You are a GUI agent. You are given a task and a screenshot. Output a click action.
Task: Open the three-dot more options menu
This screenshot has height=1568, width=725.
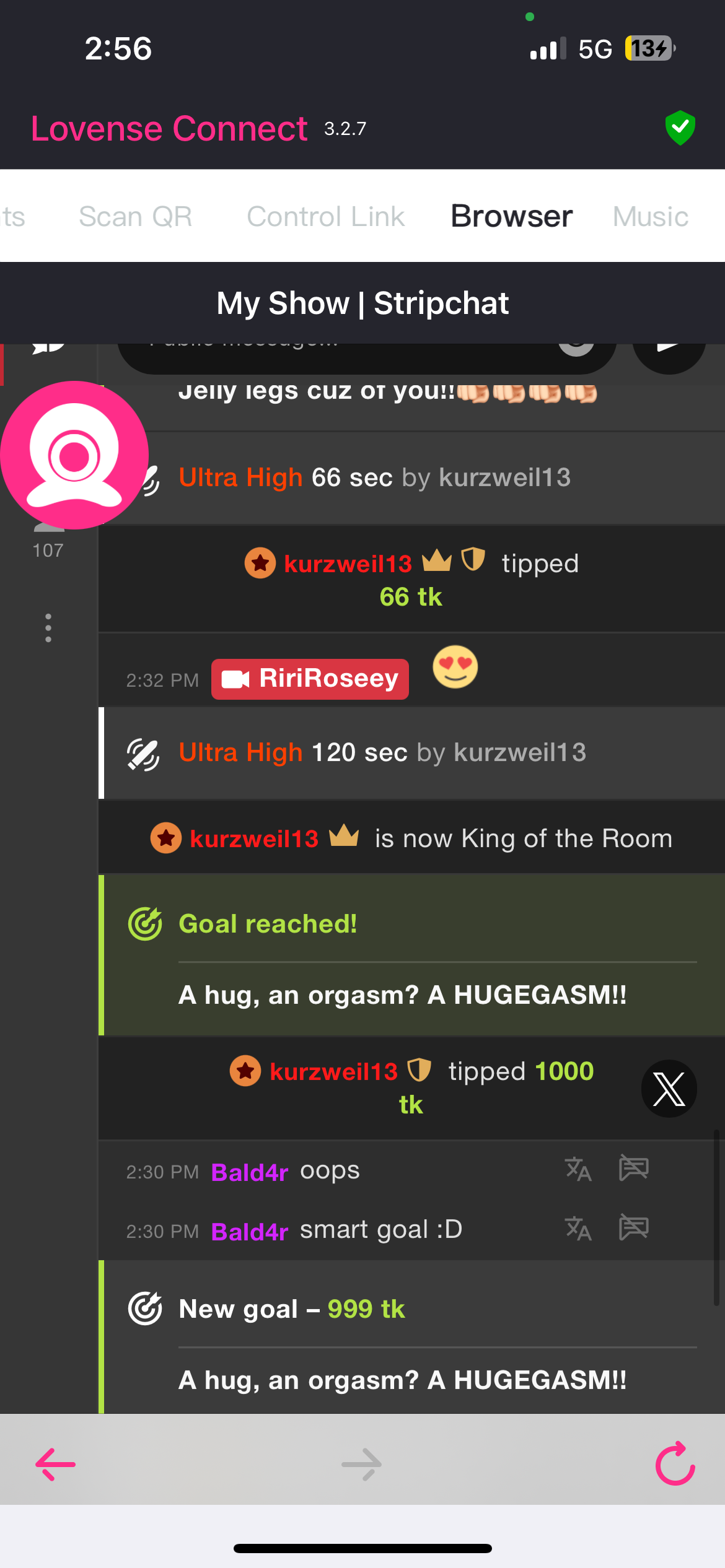point(48,628)
